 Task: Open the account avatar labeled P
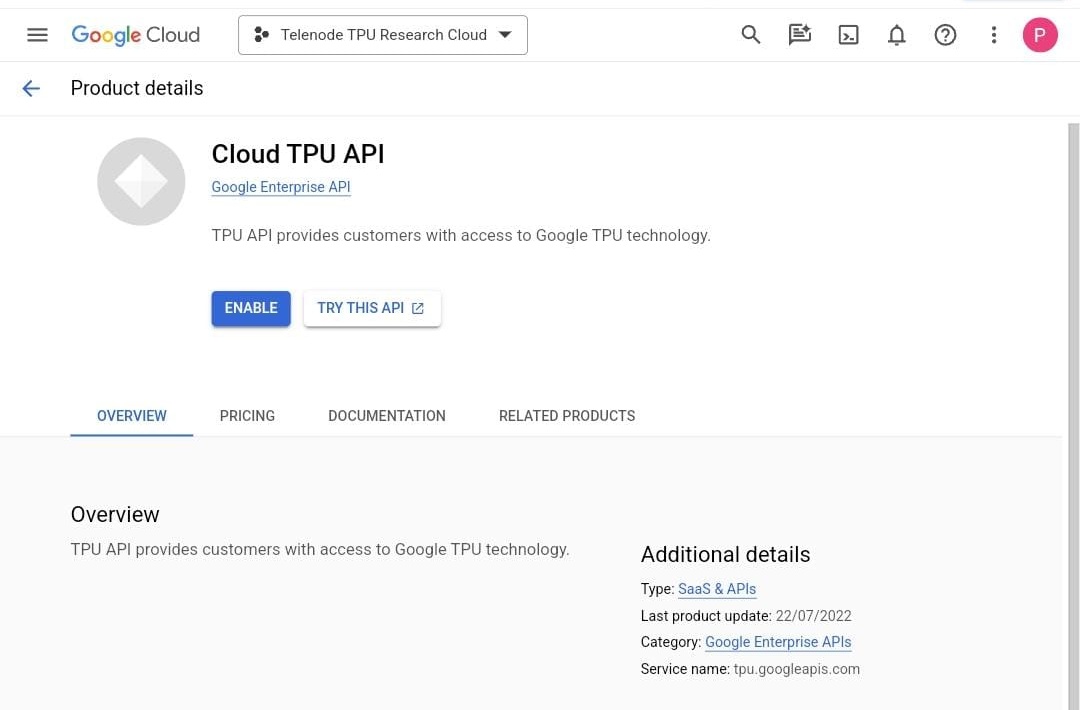coord(1039,34)
